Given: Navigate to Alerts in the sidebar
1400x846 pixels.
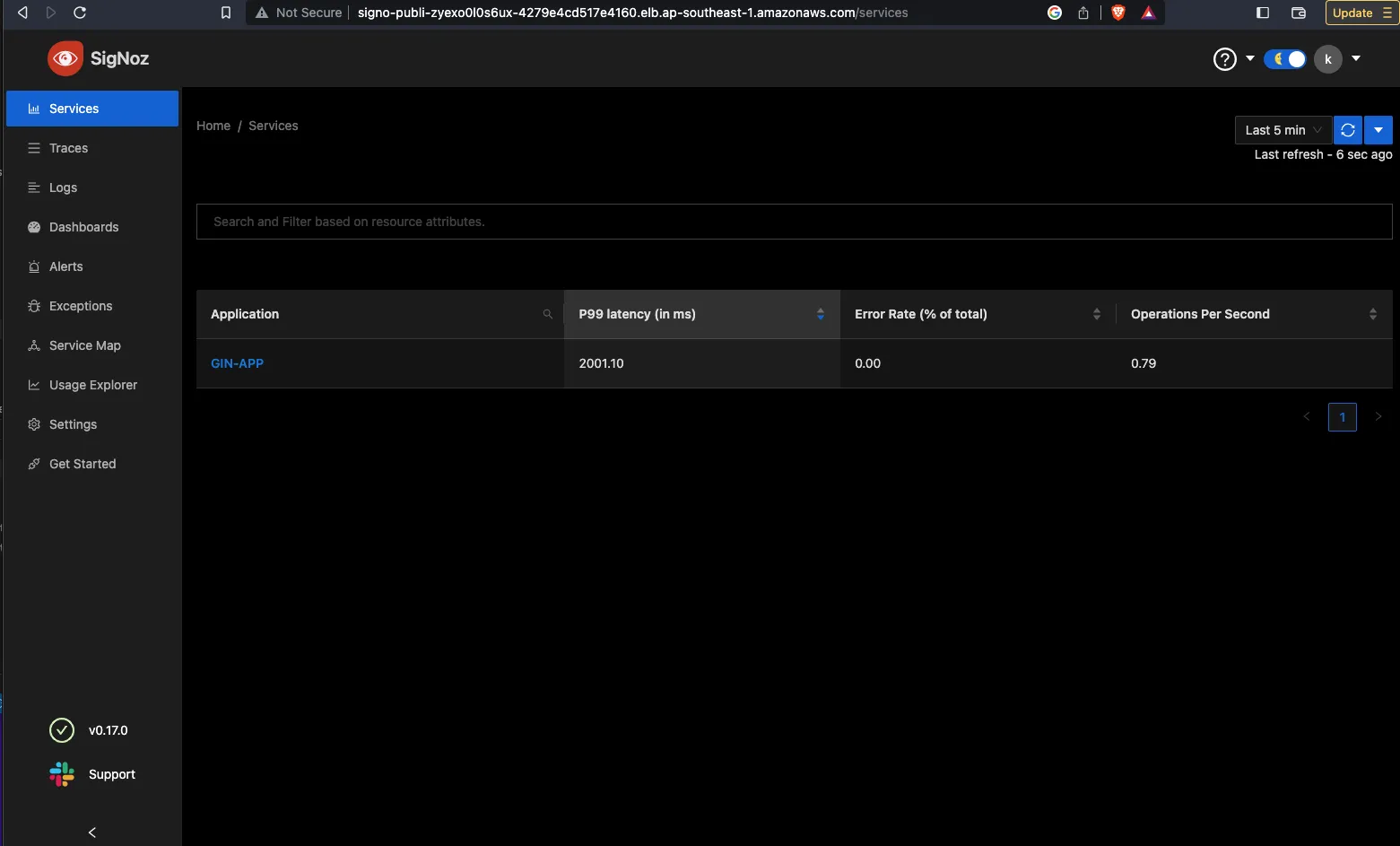Looking at the screenshot, I should pyautogui.click(x=92, y=266).
